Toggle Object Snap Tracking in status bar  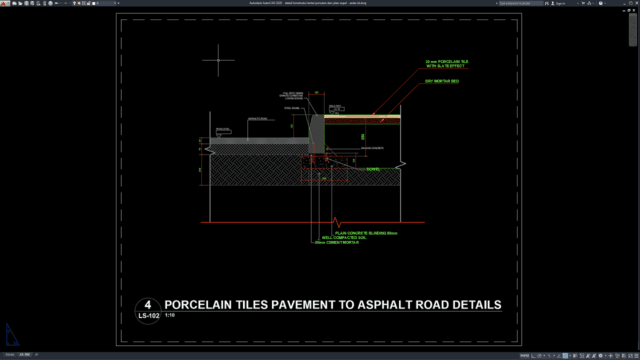click(559, 356)
